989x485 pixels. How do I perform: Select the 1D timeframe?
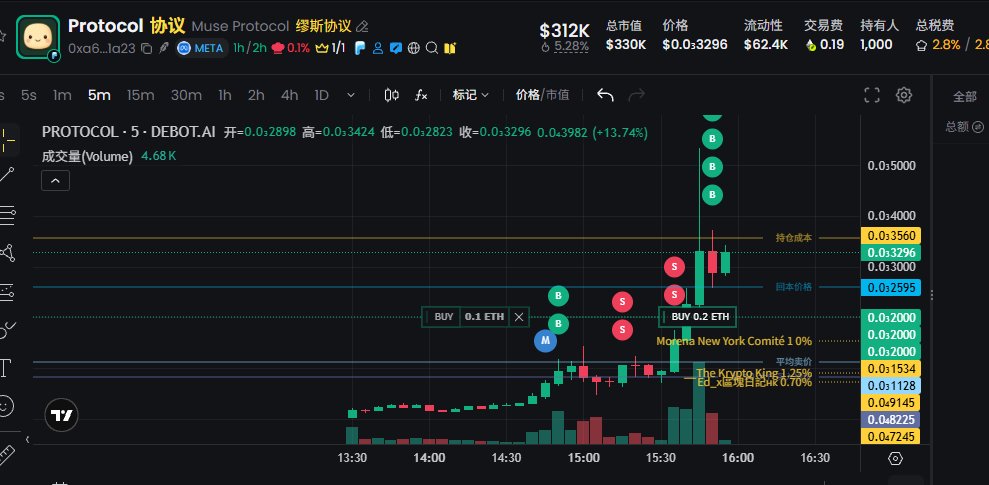point(322,95)
